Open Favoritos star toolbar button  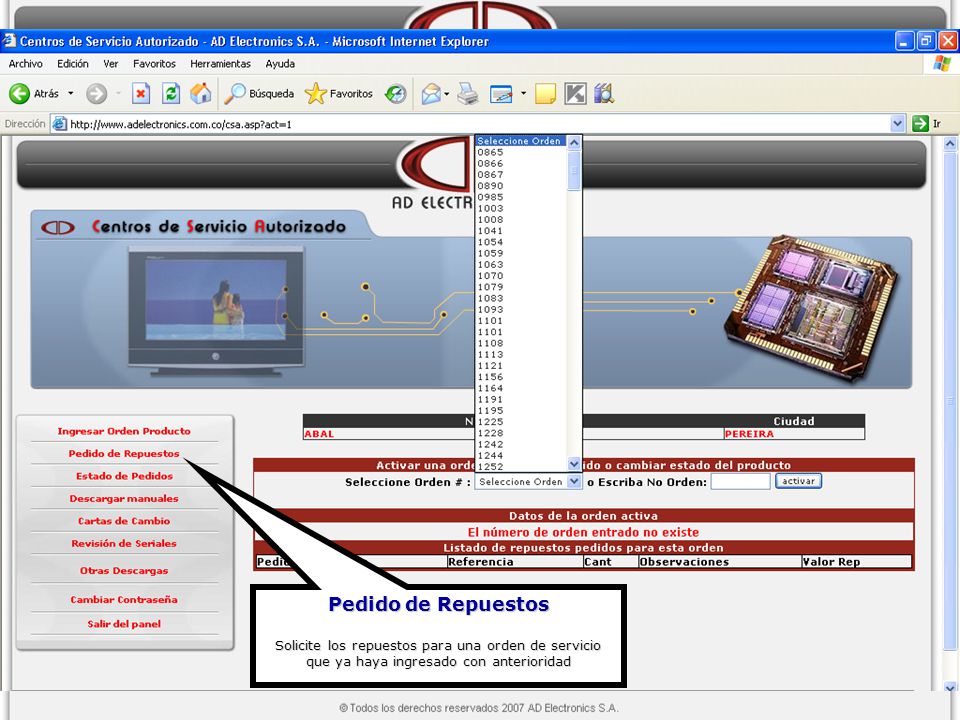[x=339, y=94]
